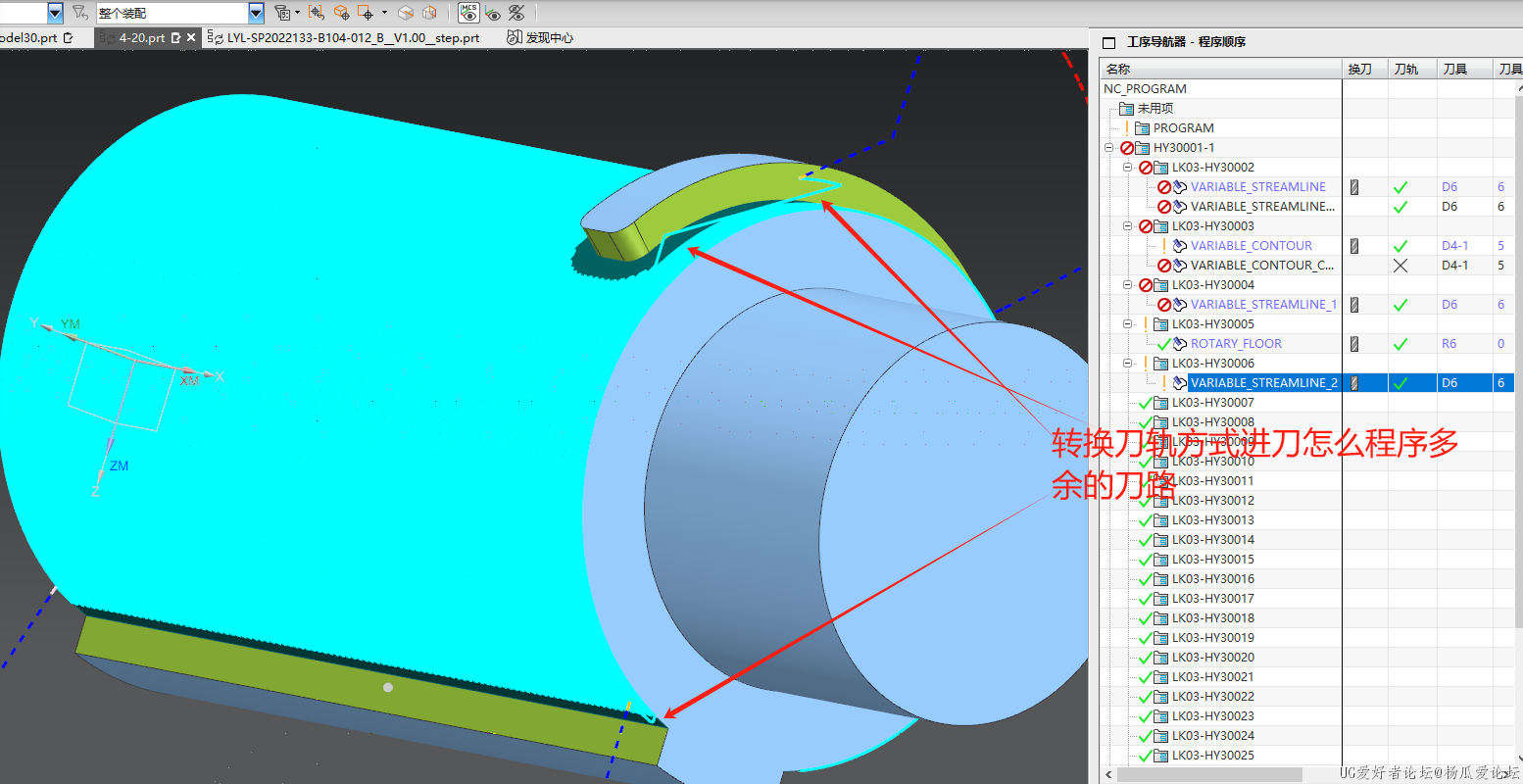Click the grey cube with highlighted edges icon

point(429,13)
